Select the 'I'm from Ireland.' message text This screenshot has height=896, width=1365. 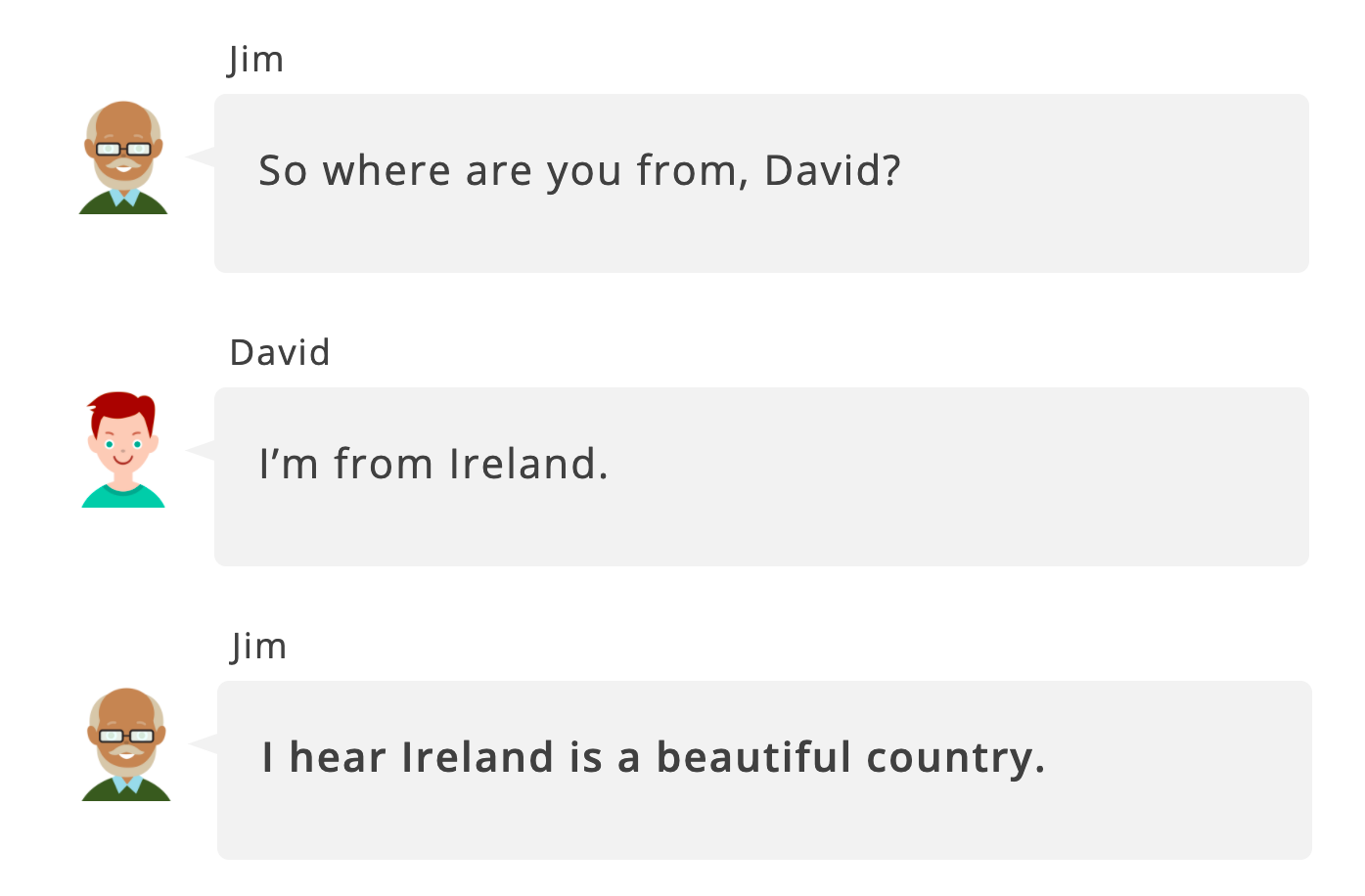433,465
